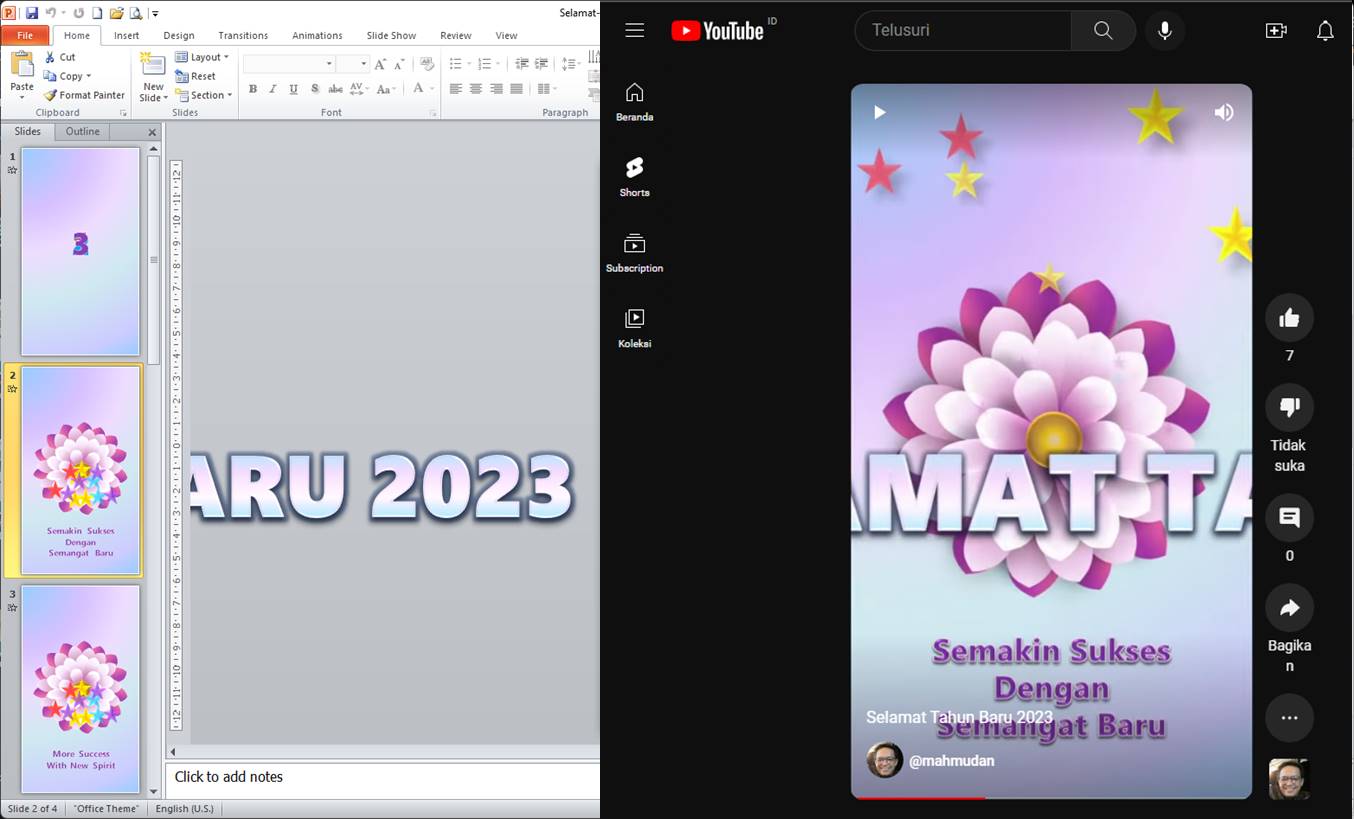Open the Subscription feed icon

(x=634, y=243)
